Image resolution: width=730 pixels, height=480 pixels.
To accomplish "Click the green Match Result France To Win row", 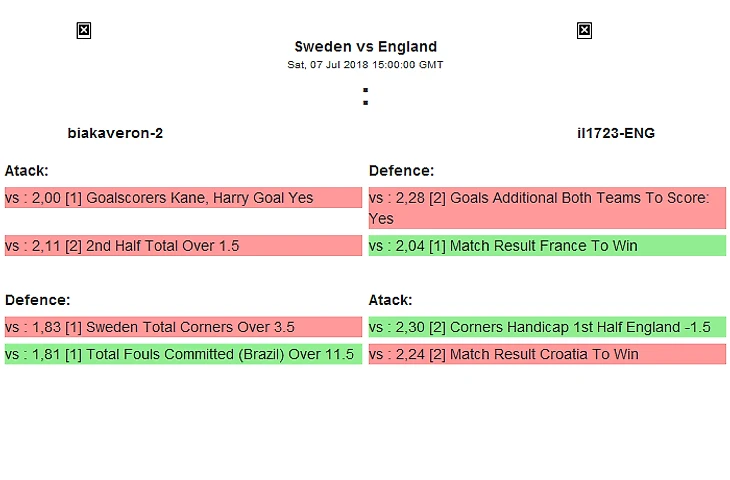I will (x=547, y=246).
